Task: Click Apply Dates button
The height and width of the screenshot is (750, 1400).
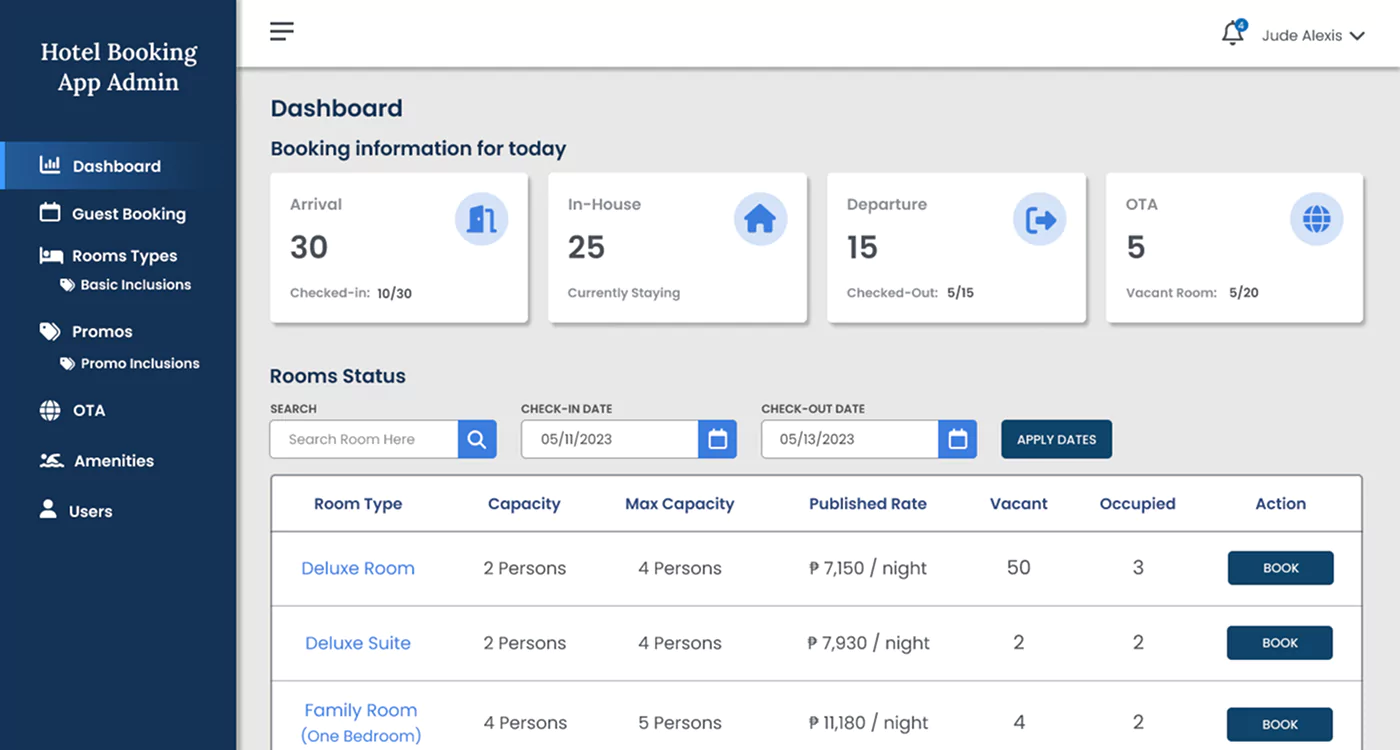Action: coord(1056,439)
